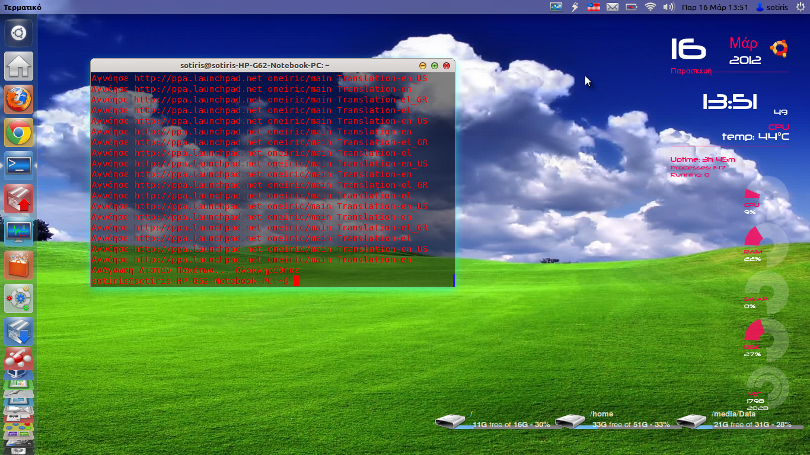Launch Google Chrome from the launcher
This screenshot has height=455, width=810.
pos(19,132)
